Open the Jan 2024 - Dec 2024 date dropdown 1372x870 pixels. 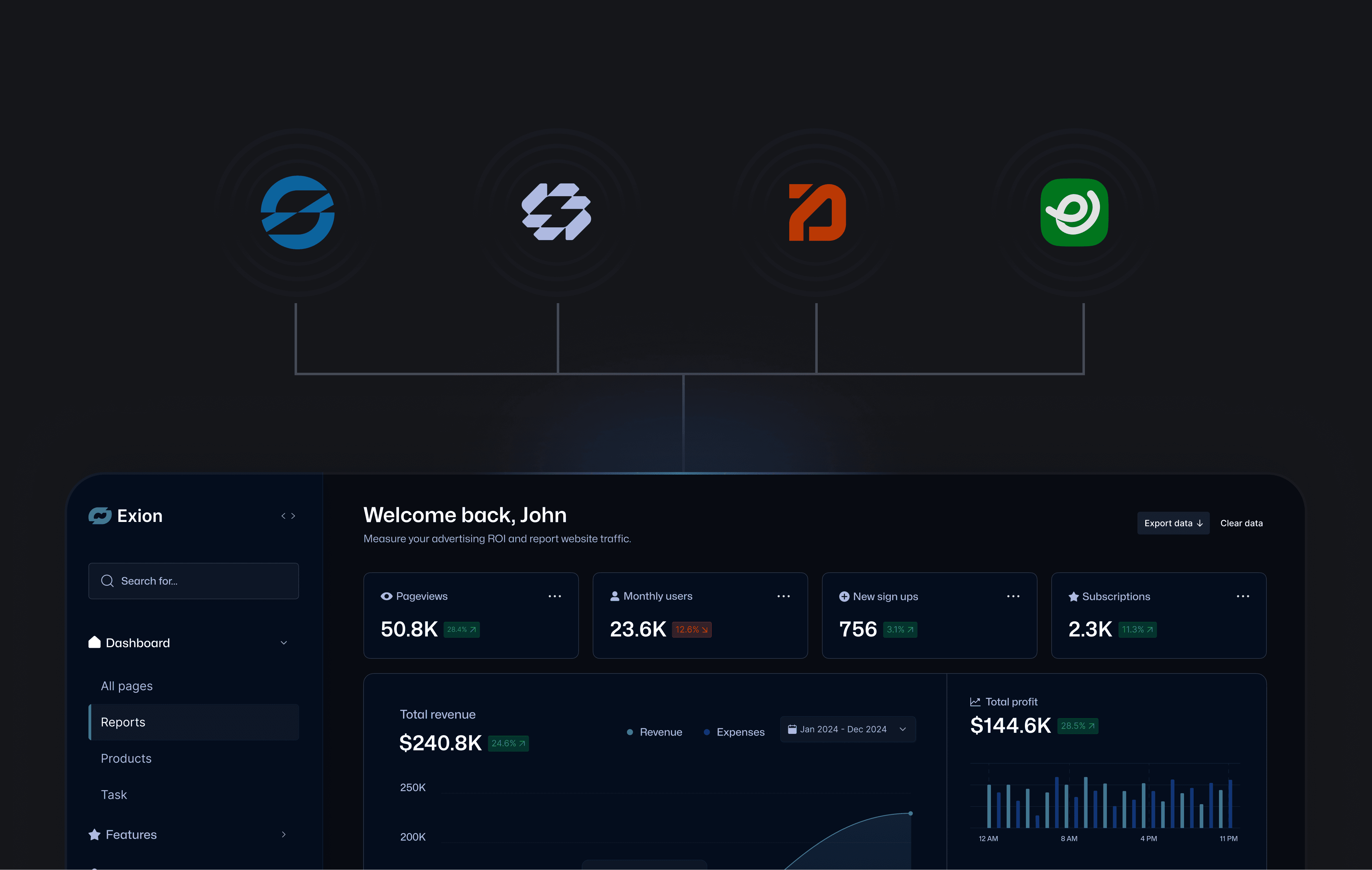pyautogui.click(x=847, y=729)
